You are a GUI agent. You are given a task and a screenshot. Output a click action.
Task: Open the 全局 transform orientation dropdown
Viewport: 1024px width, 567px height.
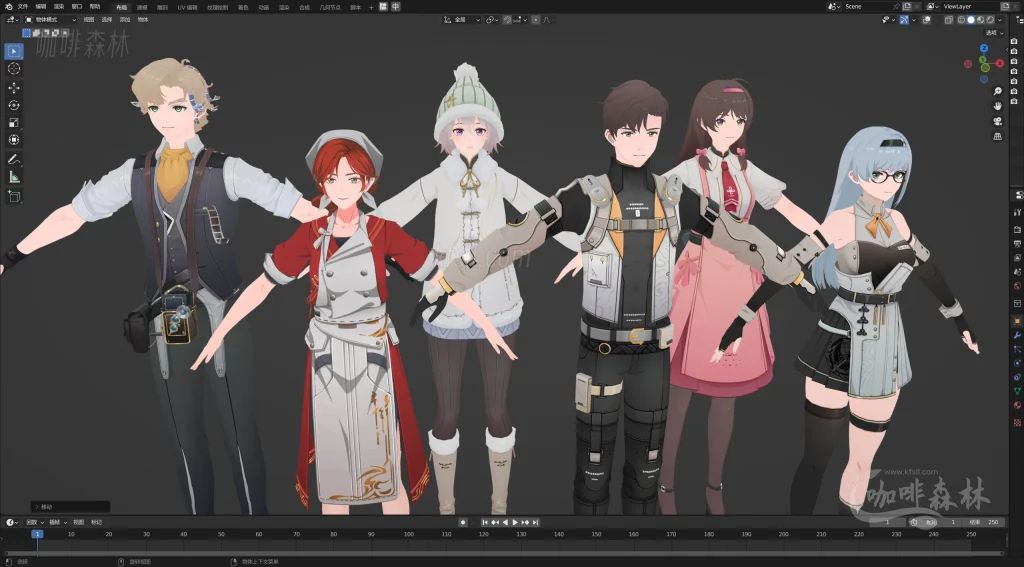click(462, 20)
